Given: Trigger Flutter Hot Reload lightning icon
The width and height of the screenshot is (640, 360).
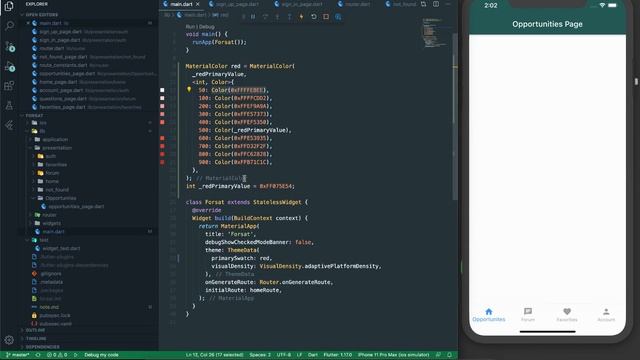Looking at the screenshot, I should coord(301,17).
